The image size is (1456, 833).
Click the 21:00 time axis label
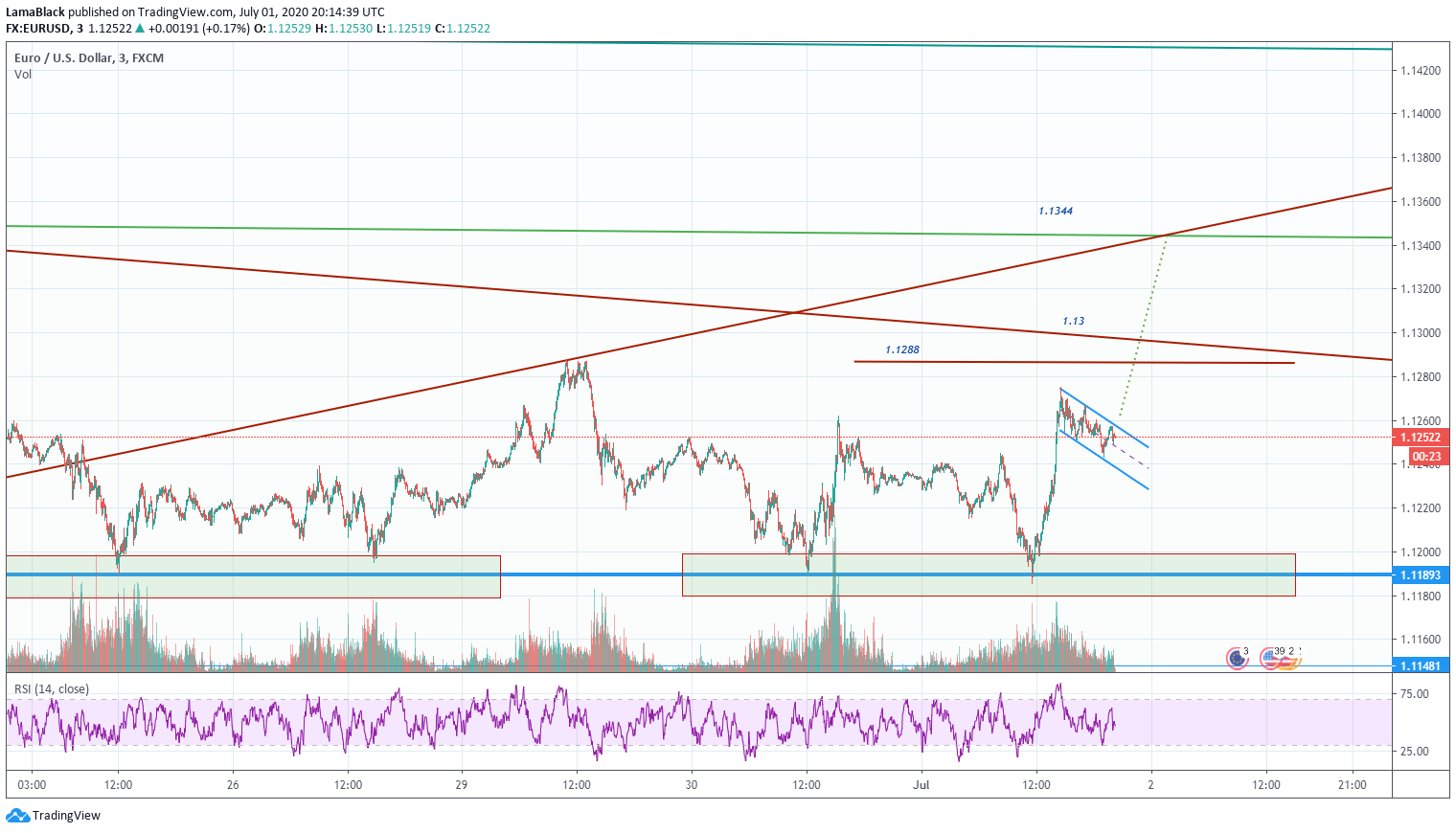coord(1353,785)
